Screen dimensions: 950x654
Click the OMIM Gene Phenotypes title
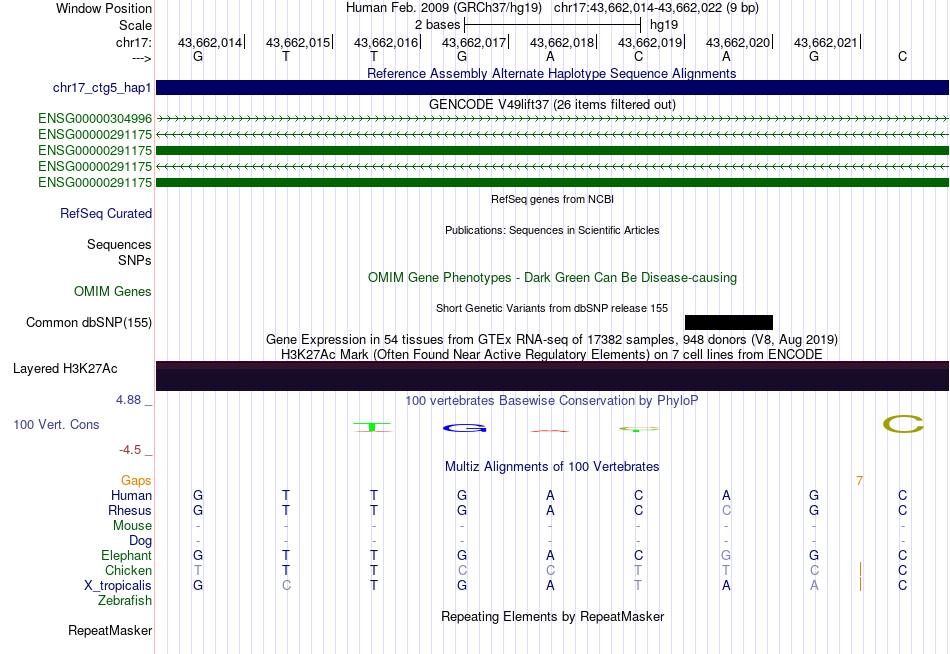click(552, 278)
